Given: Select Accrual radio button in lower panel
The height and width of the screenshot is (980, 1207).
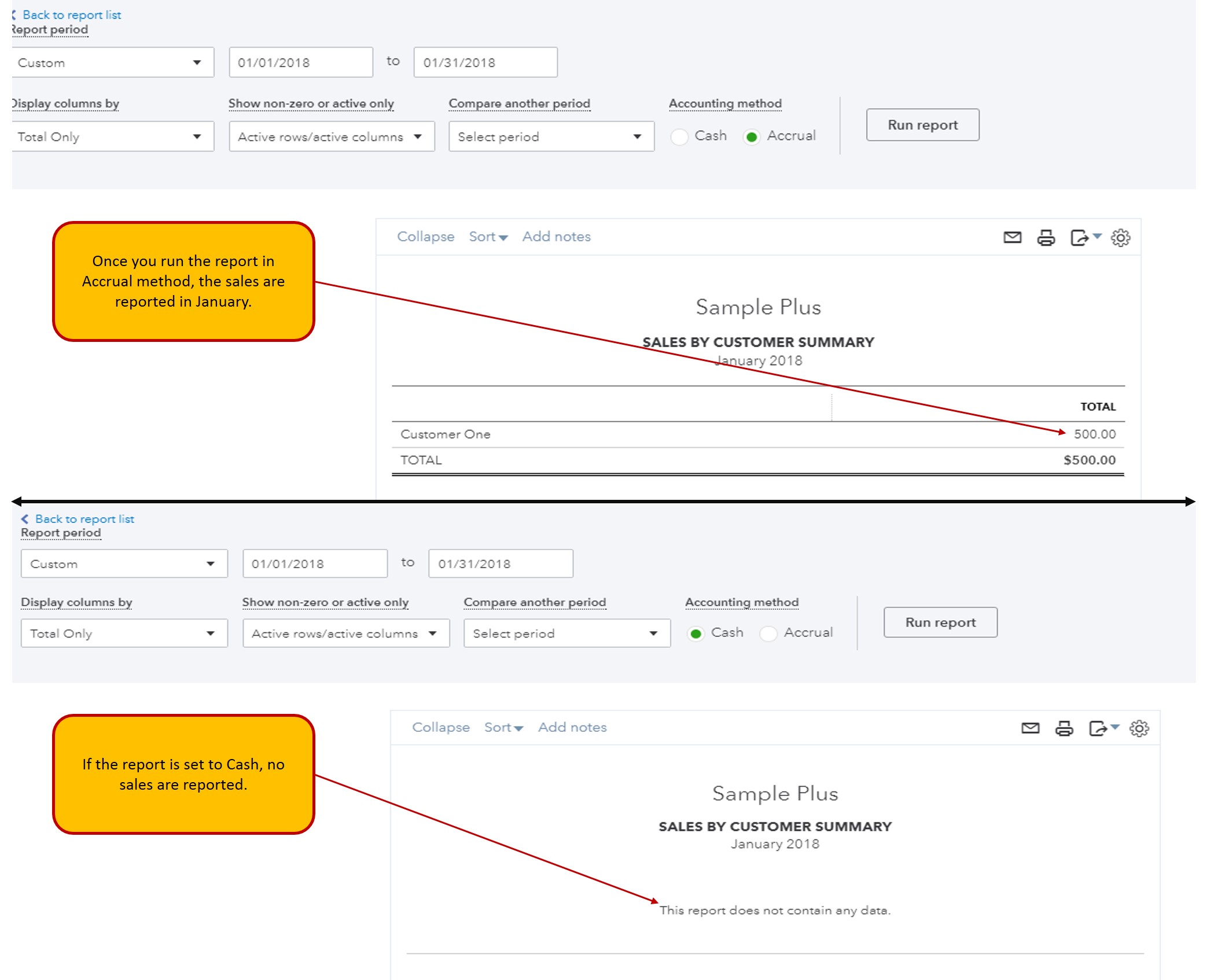Looking at the screenshot, I should pyautogui.click(x=768, y=633).
